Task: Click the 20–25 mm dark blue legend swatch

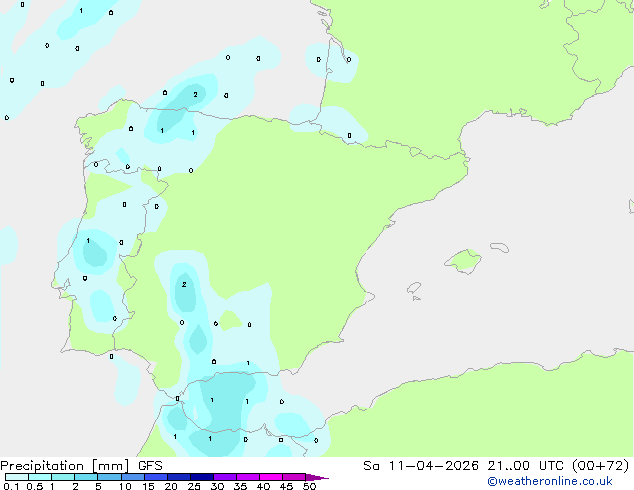Action: 179,477
